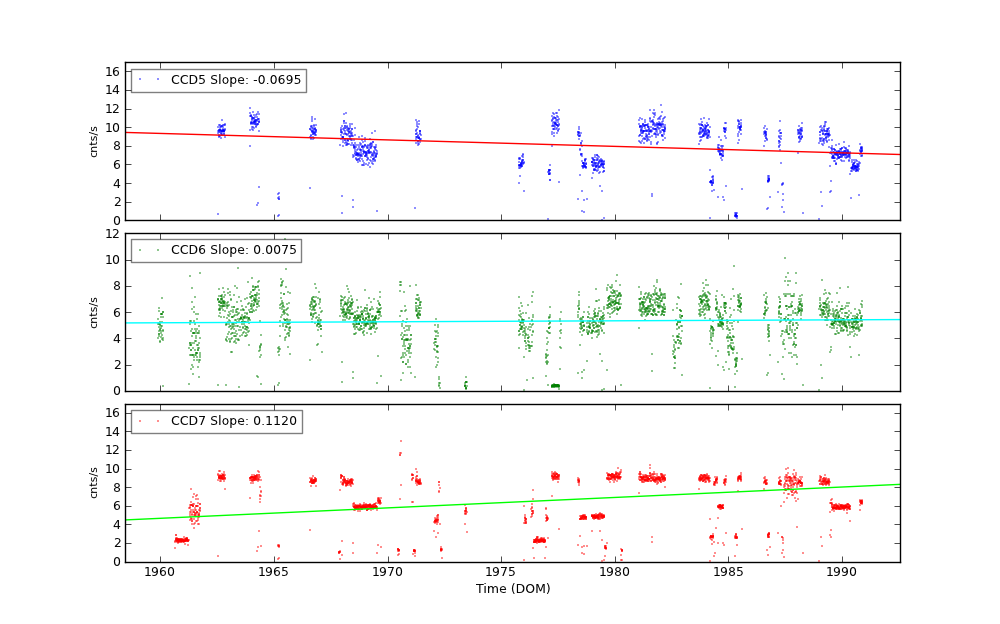This screenshot has height=624, width=1000.
Task: Click the Time (DOM) x-axis label
Action: click(512, 589)
